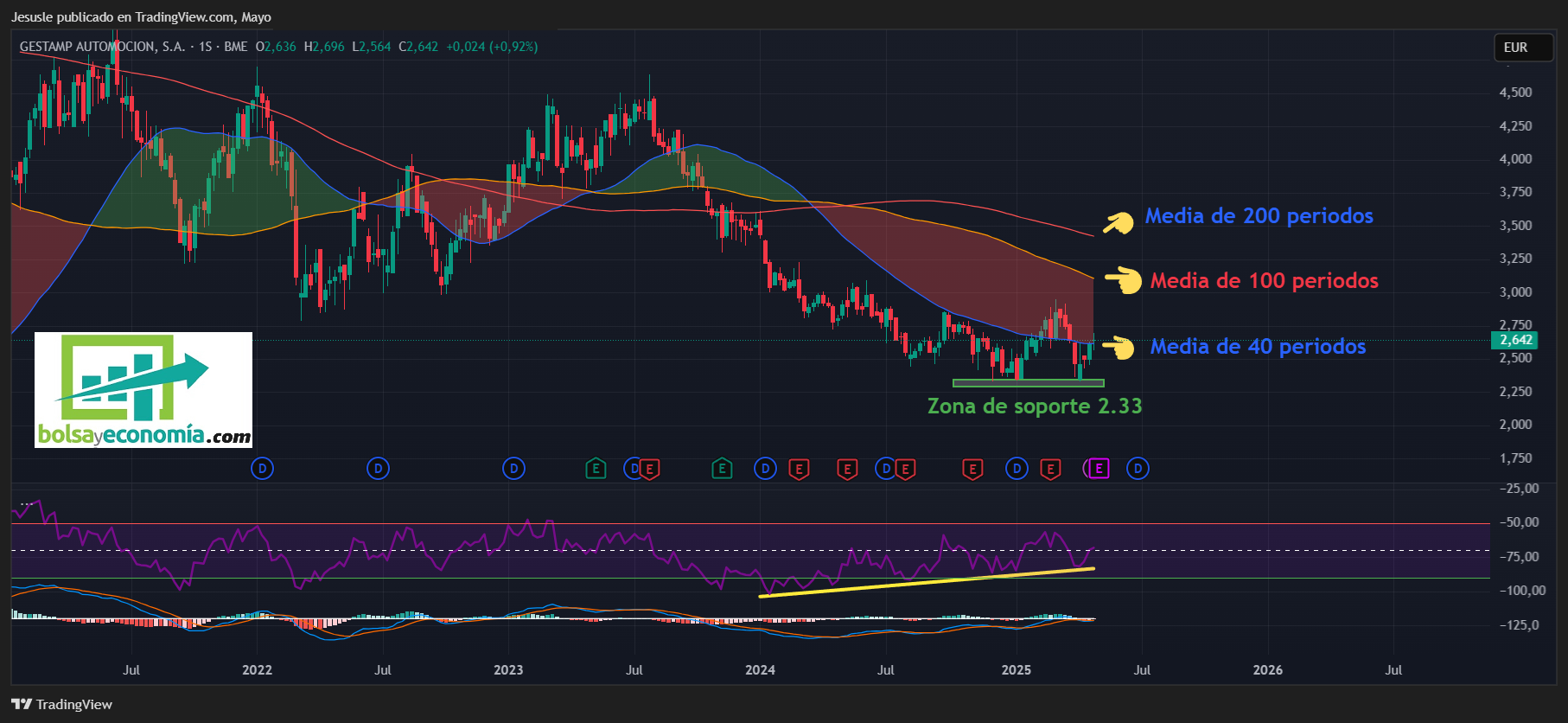Screen dimensions: 1568x723
Task: Open the red earnings marker in late 2024
Action: point(972,469)
